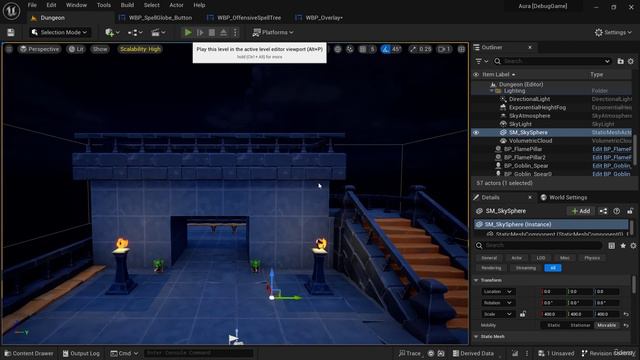The image size is (640, 360).
Task: Open the play options three-dot menu
Action: point(235,32)
